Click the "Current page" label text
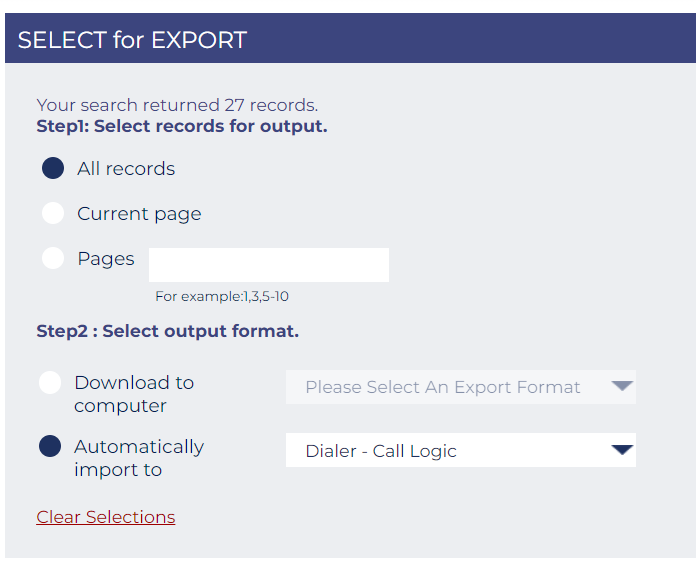Screen dimensions: 696x573 pos(139,214)
